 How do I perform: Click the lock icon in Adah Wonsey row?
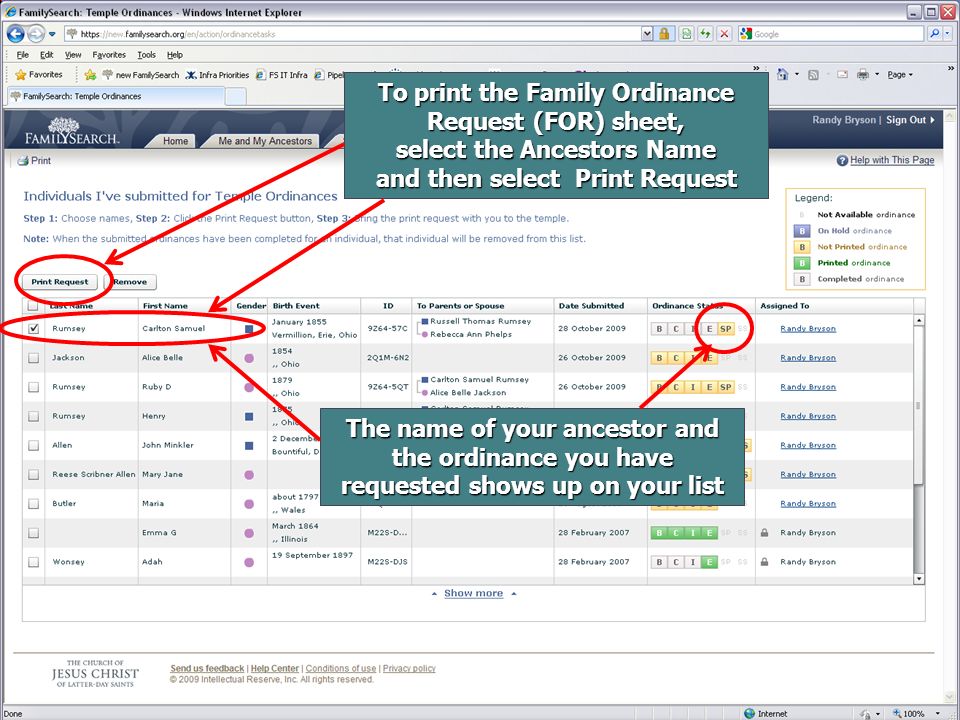(x=764, y=561)
